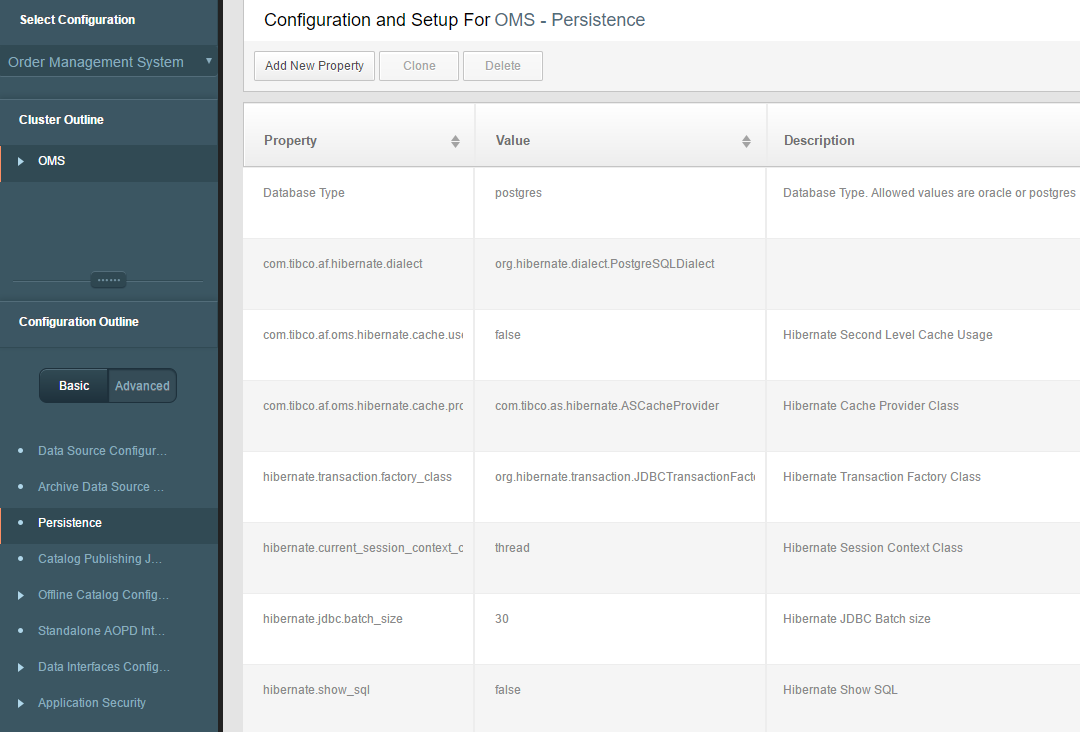
Task: Open Standalone AOPD Int item
Action: (101, 631)
